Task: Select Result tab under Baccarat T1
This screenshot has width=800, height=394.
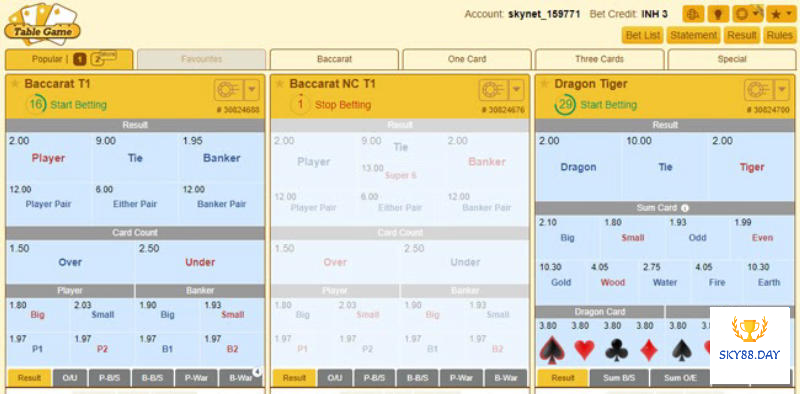Action: pos(29,378)
